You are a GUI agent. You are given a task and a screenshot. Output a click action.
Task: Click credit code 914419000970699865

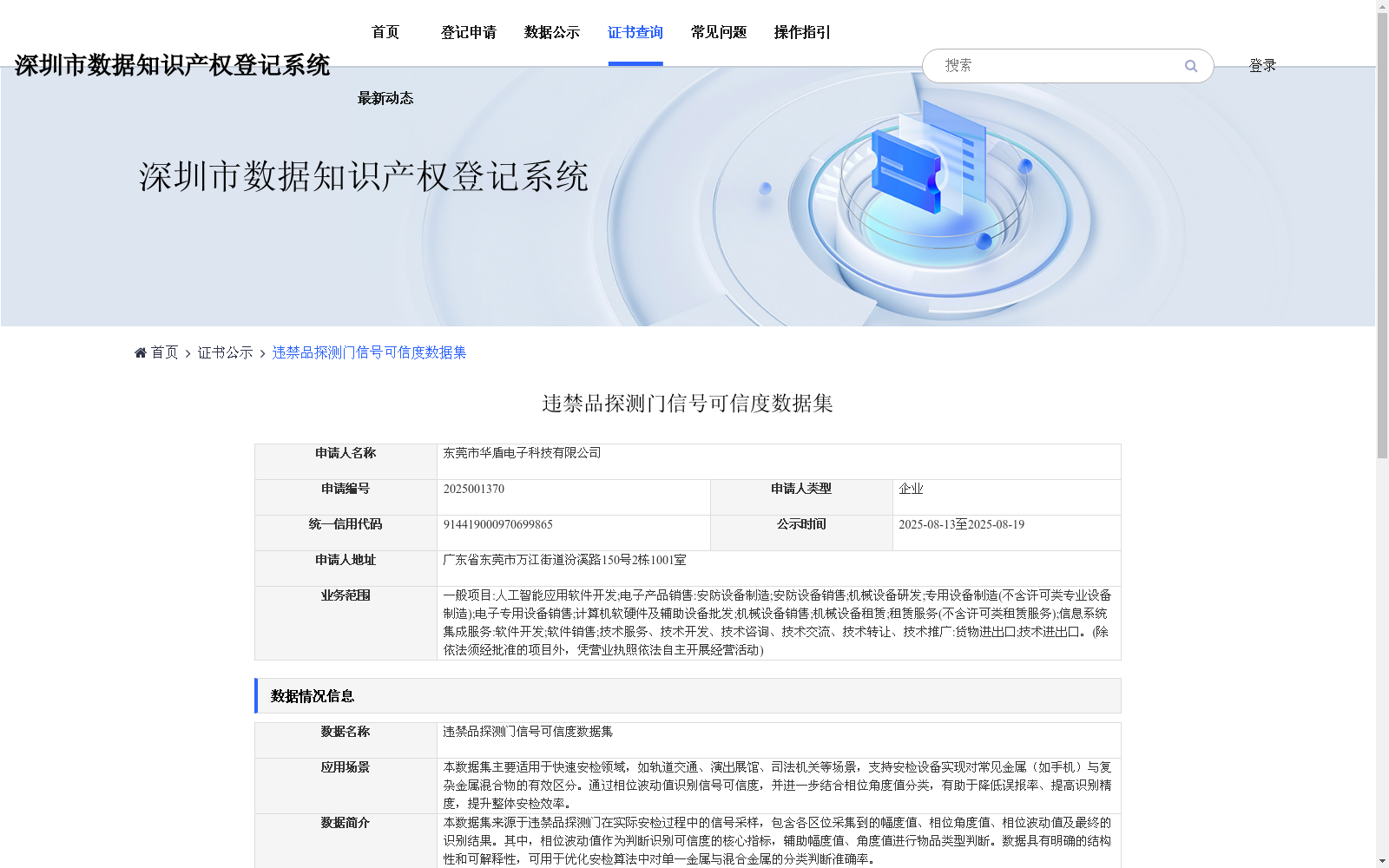pyautogui.click(x=498, y=524)
